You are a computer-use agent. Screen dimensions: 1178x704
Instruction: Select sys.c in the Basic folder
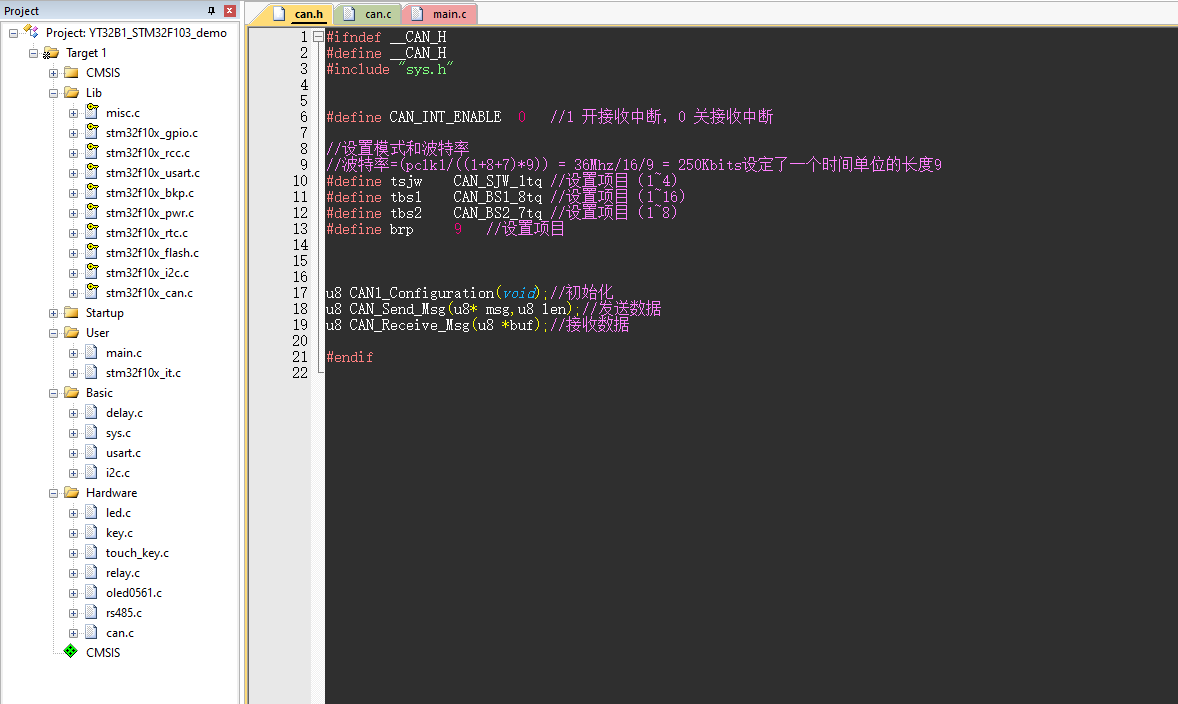click(118, 434)
